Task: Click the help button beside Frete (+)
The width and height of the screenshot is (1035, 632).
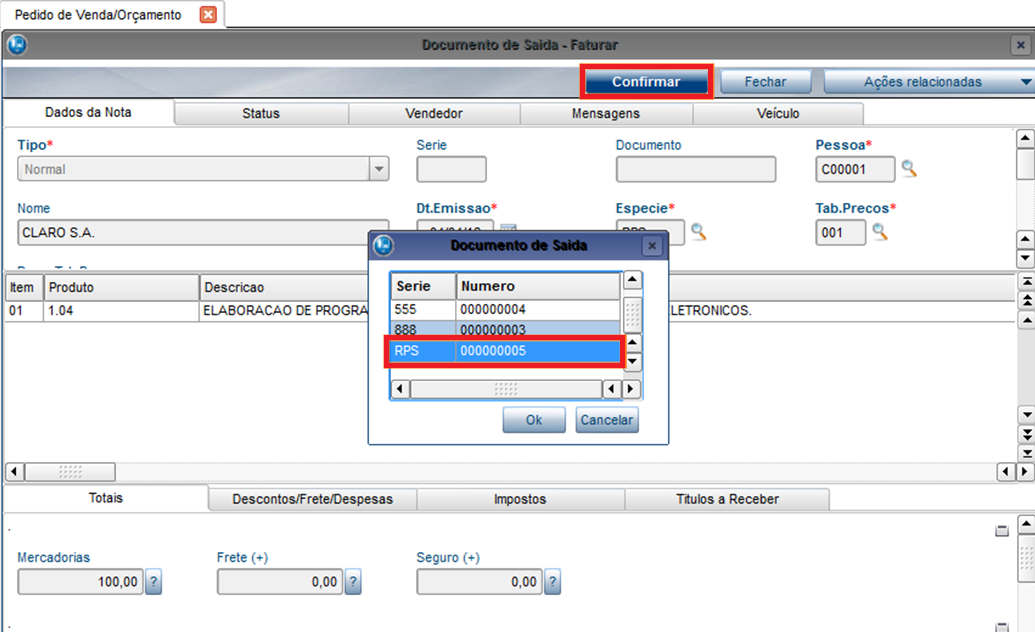Action: (353, 582)
